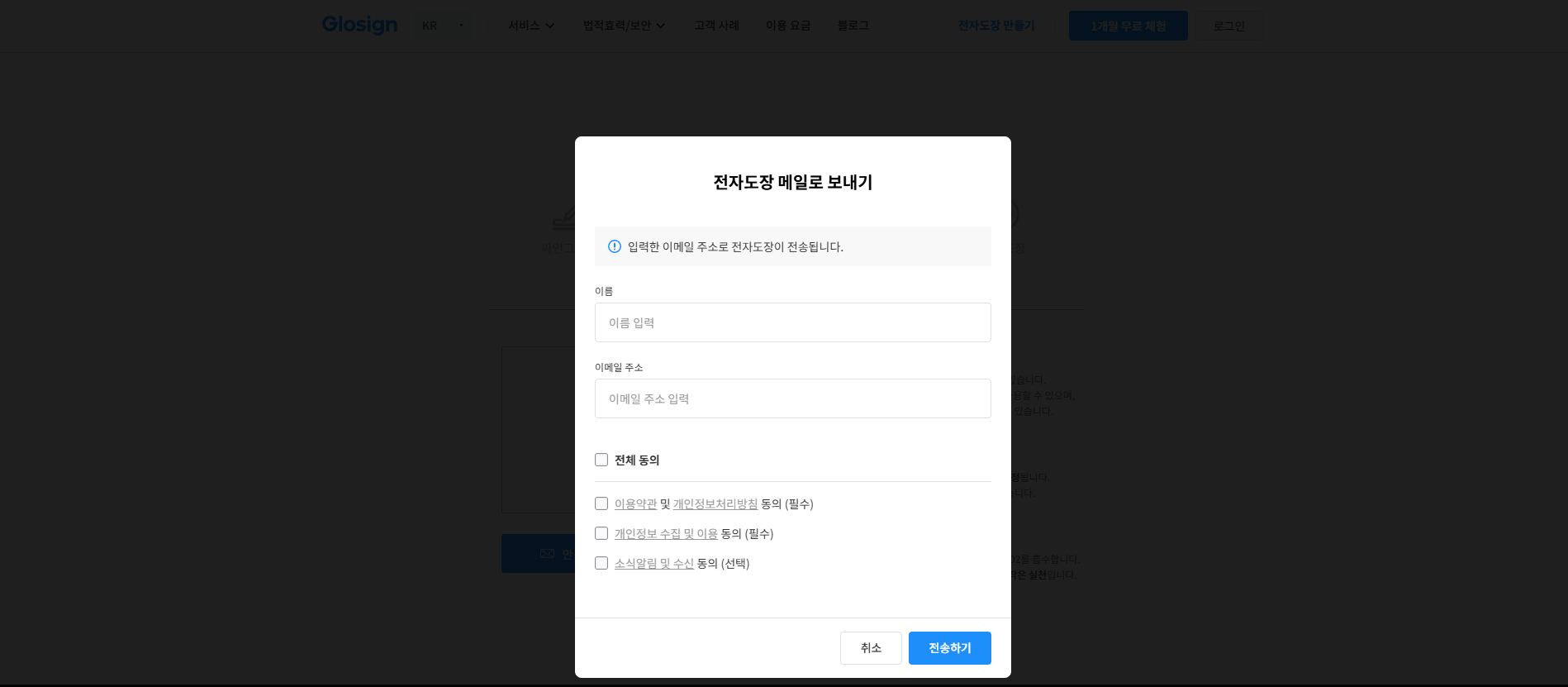Focus the 이름 입력 field
The image size is (1568, 687).
(793, 322)
